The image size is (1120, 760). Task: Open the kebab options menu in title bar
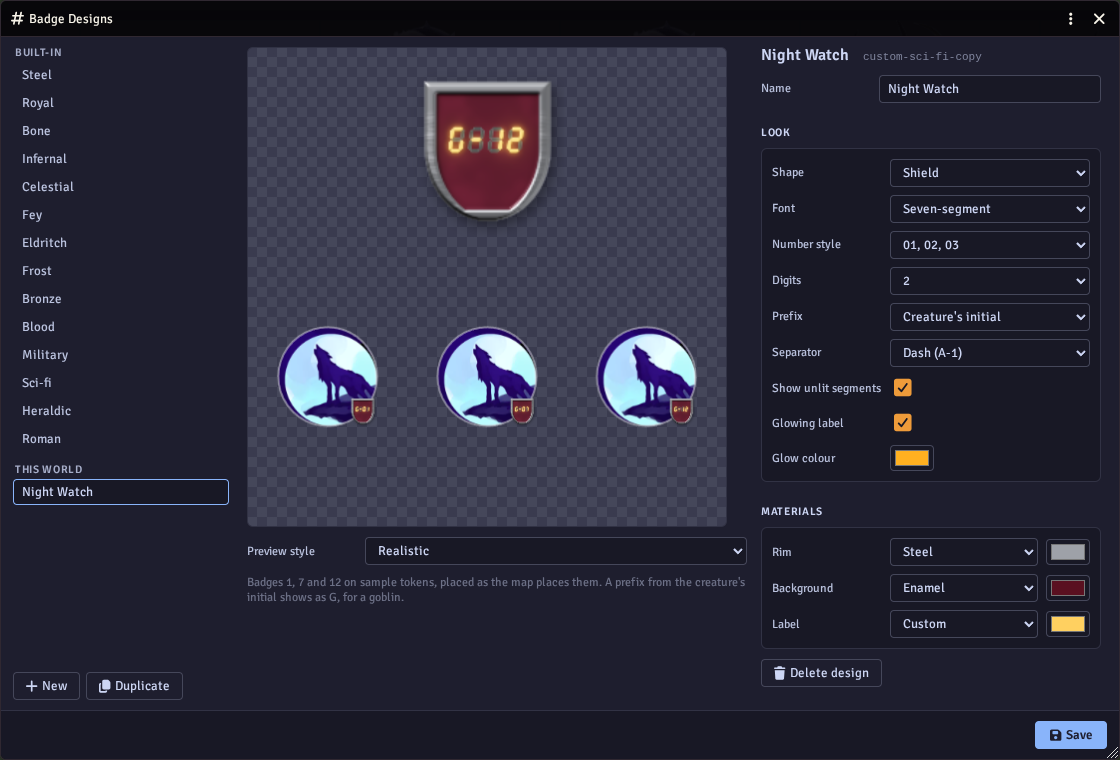[x=1070, y=19]
